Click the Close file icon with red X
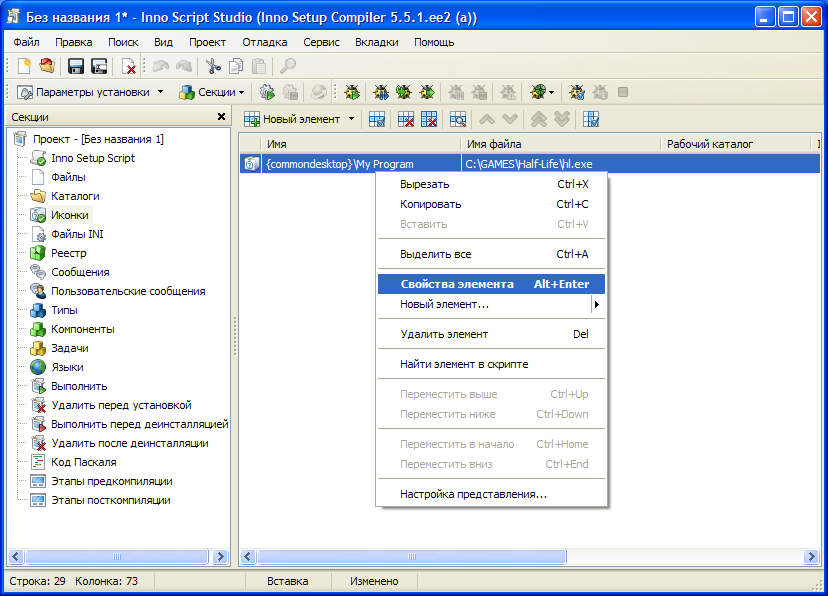 click(x=129, y=66)
